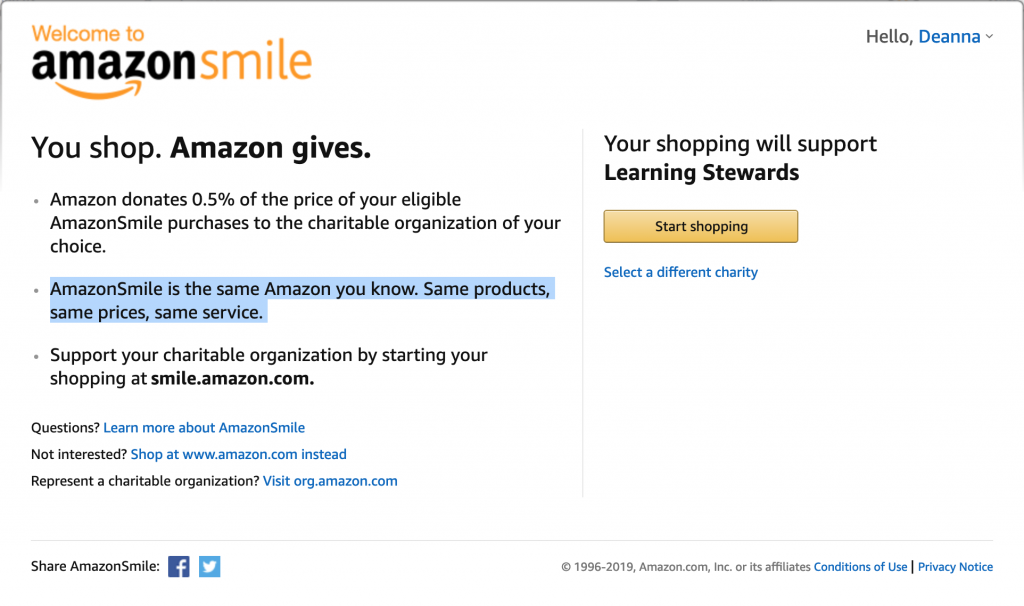Click the Learning Stewards charity name
Viewport: 1024px width, 606px height.
pos(701,172)
